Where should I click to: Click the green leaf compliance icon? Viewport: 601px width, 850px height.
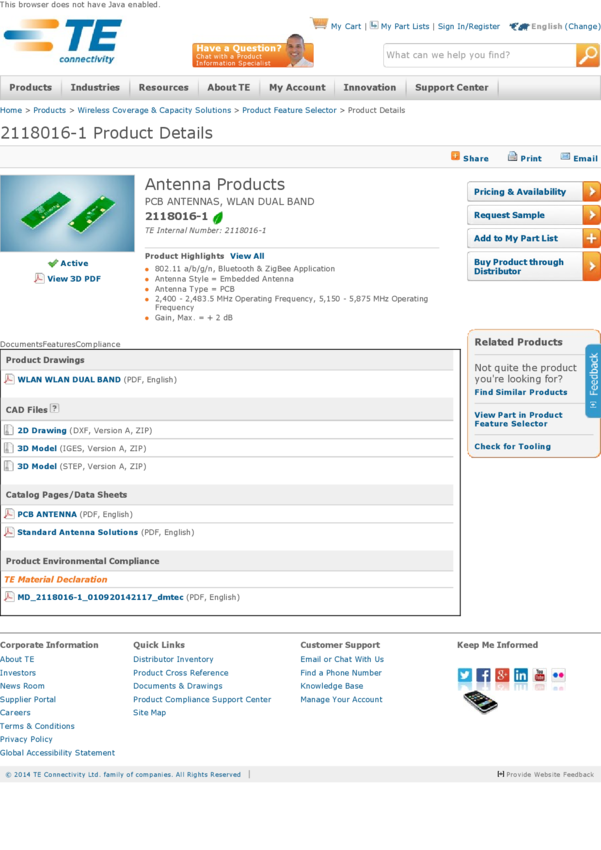point(218,217)
